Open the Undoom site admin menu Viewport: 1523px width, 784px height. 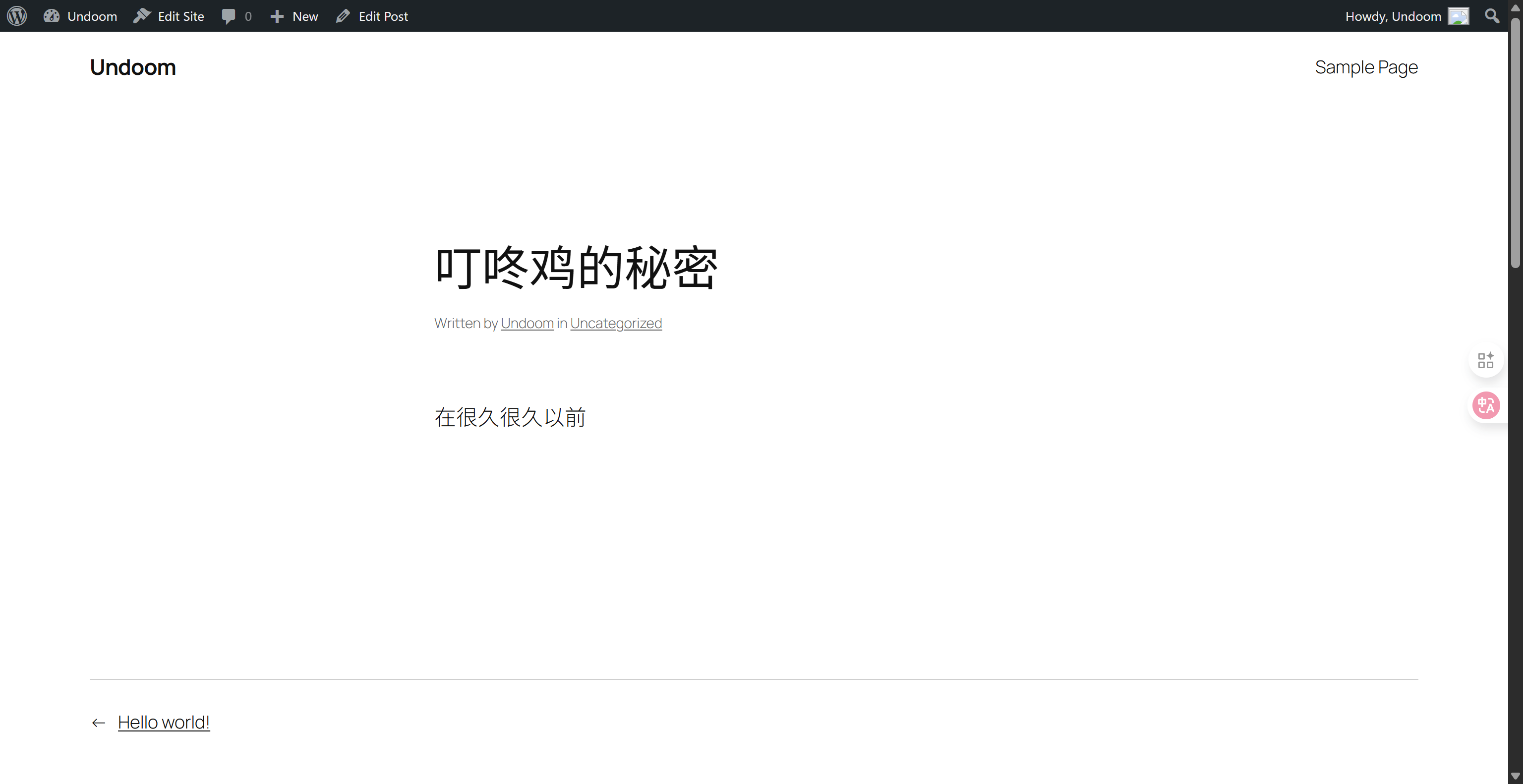click(x=92, y=16)
